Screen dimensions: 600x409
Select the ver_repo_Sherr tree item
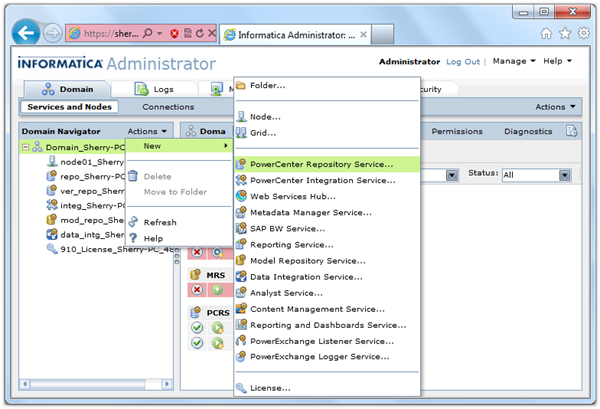[x=85, y=191]
